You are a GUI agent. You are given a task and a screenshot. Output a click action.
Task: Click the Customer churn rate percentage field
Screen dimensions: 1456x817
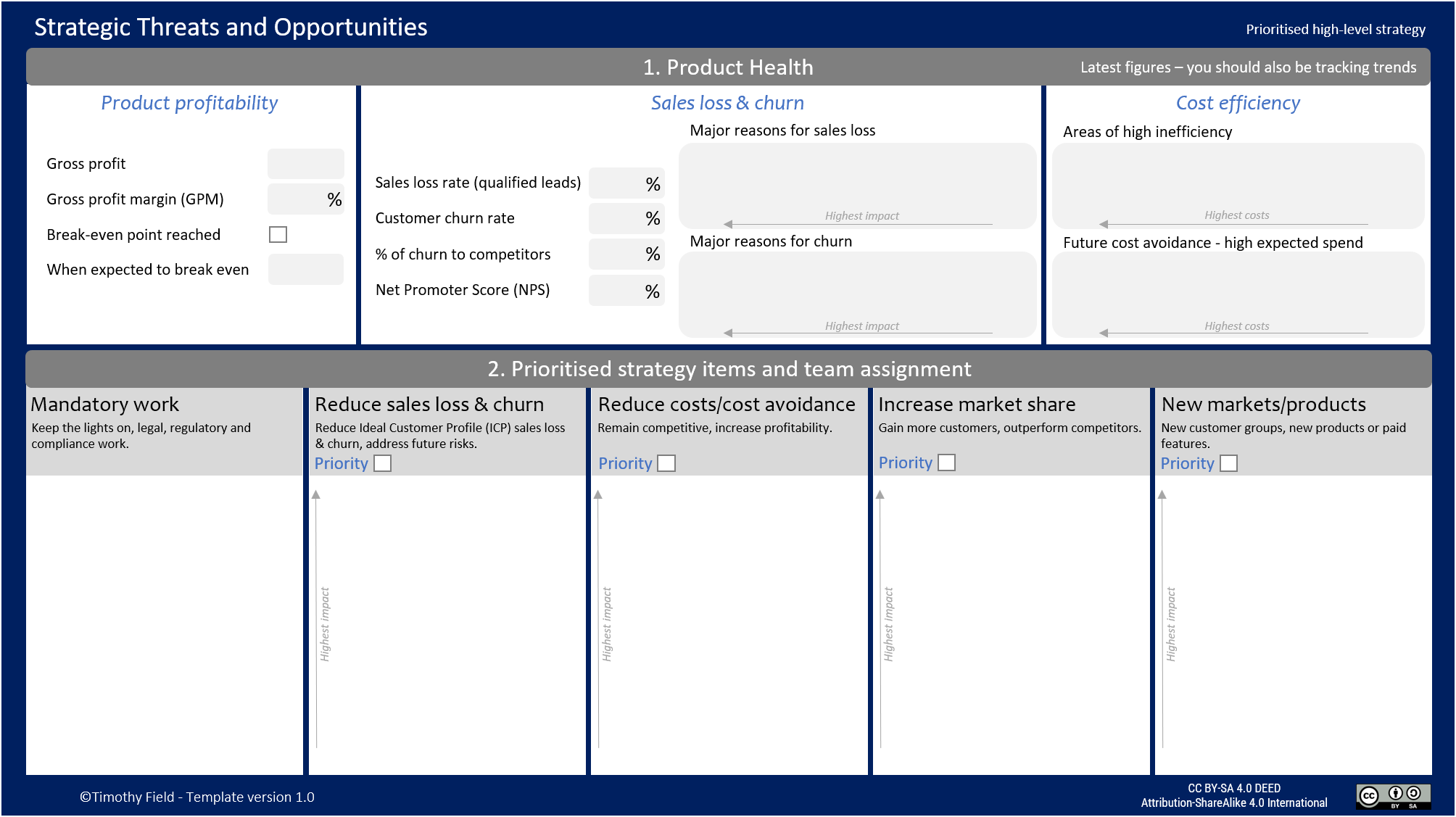point(626,218)
